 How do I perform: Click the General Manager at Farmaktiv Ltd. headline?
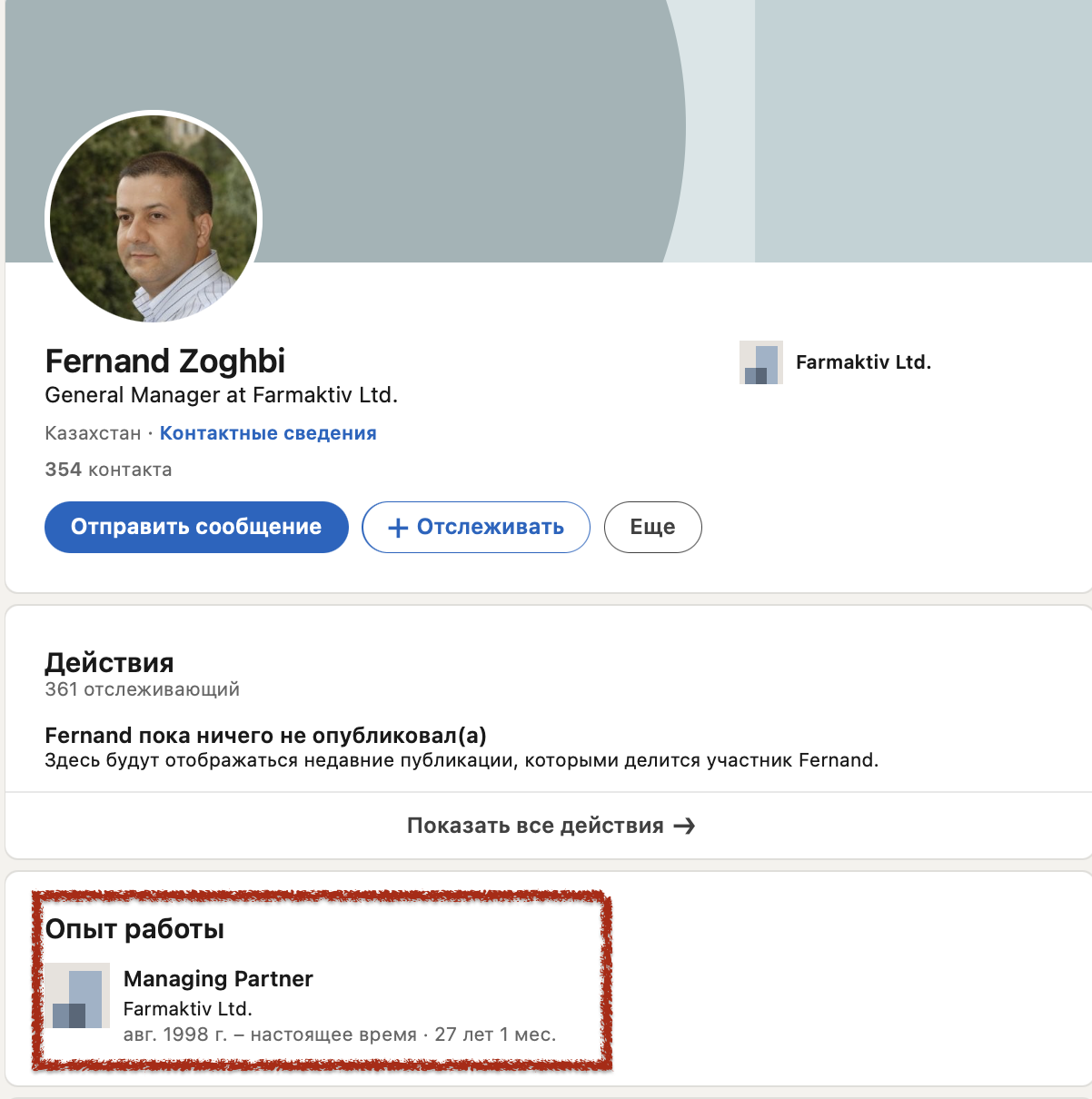coord(222,395)
